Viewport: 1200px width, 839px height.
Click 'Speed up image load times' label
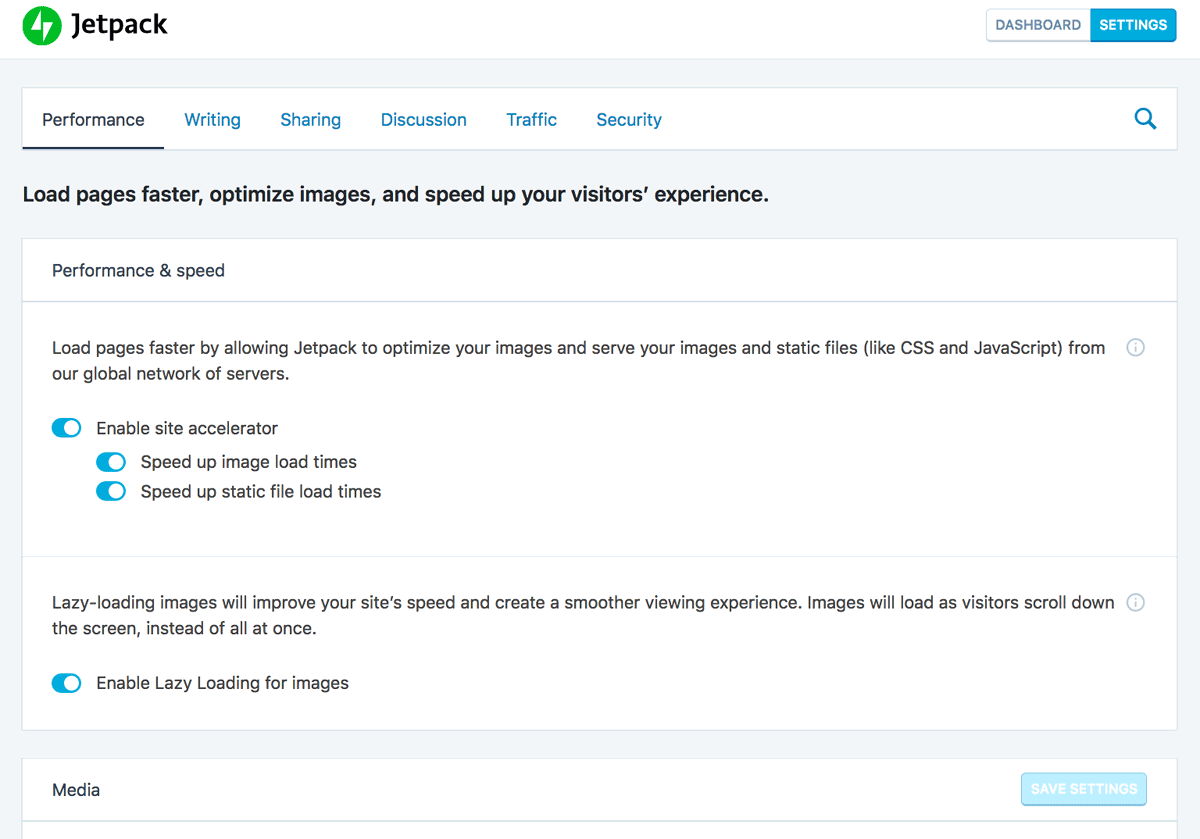[x=248, y=462]
